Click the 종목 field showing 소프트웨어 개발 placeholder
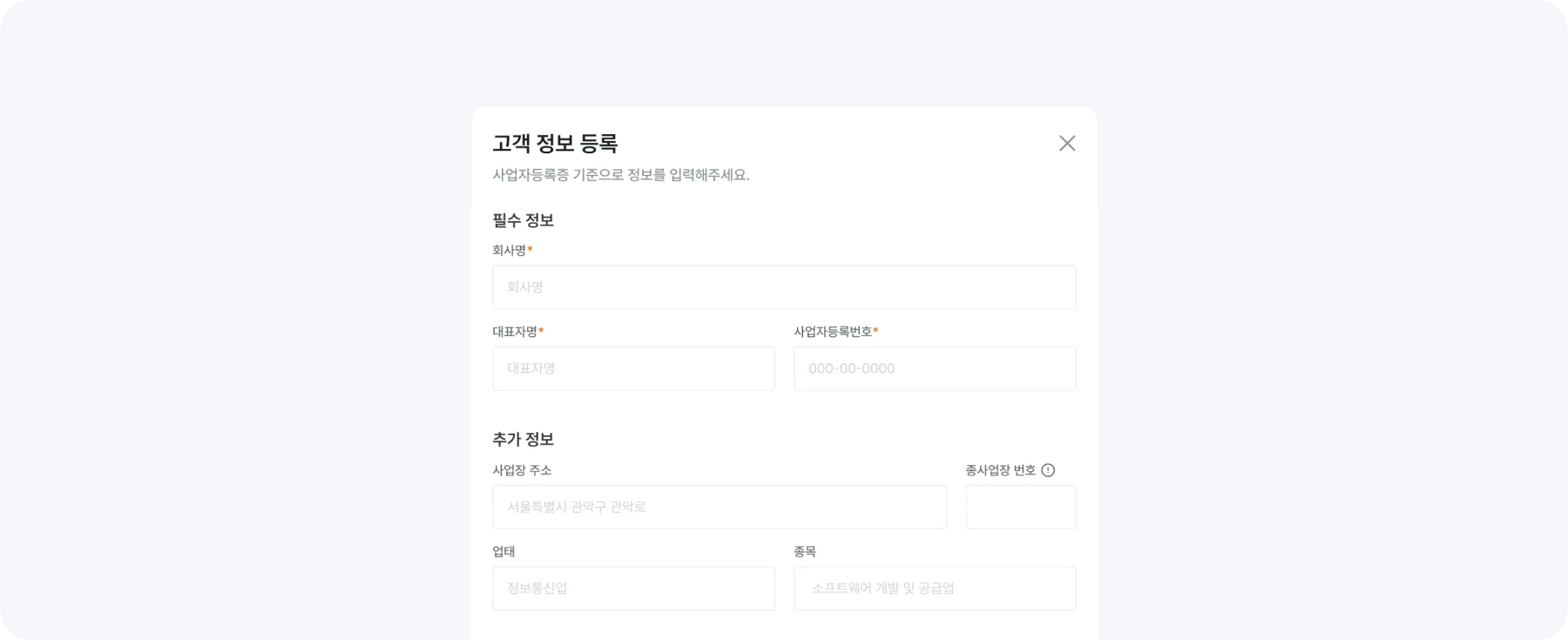The width and height of the screenshot is (1568, 640). coord(935,588)
